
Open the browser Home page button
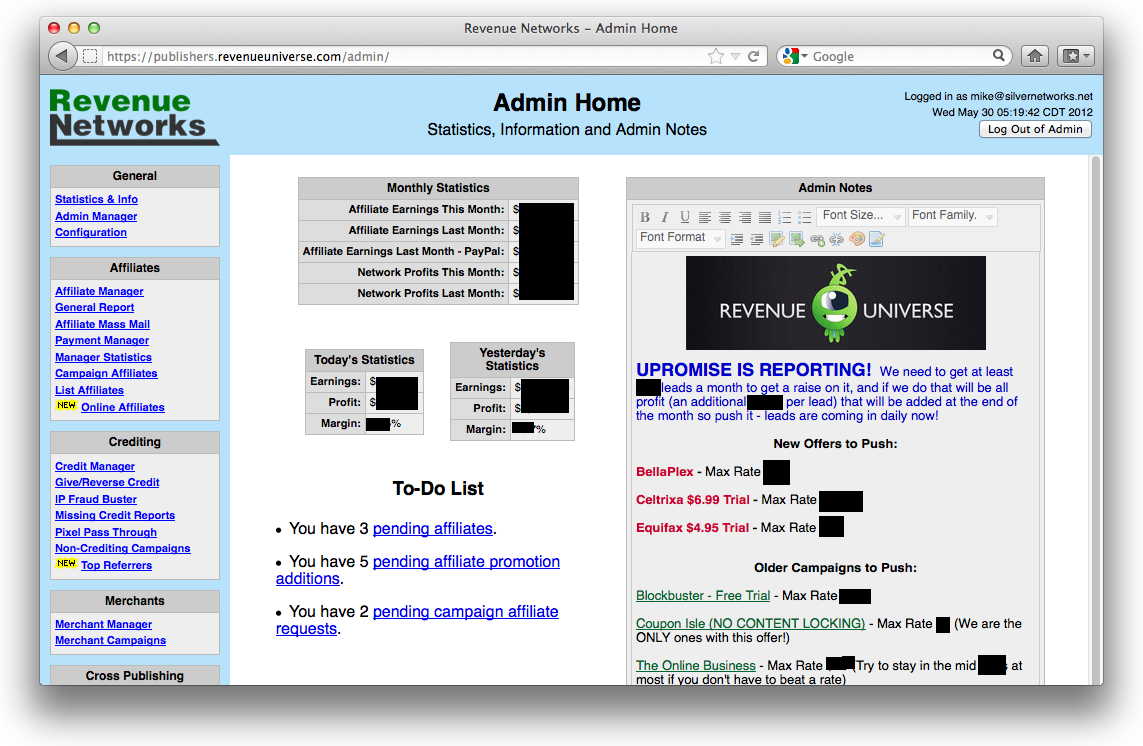click(1034, 56)
